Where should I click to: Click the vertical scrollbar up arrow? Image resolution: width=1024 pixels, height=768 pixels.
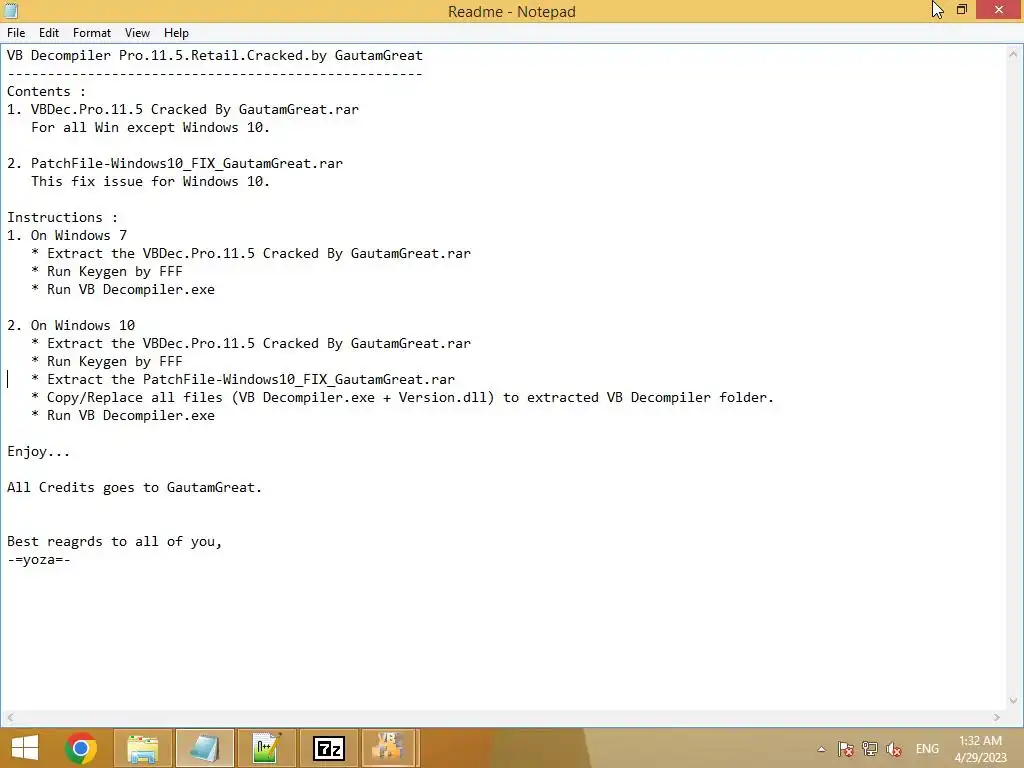[x=1014, y=54]
